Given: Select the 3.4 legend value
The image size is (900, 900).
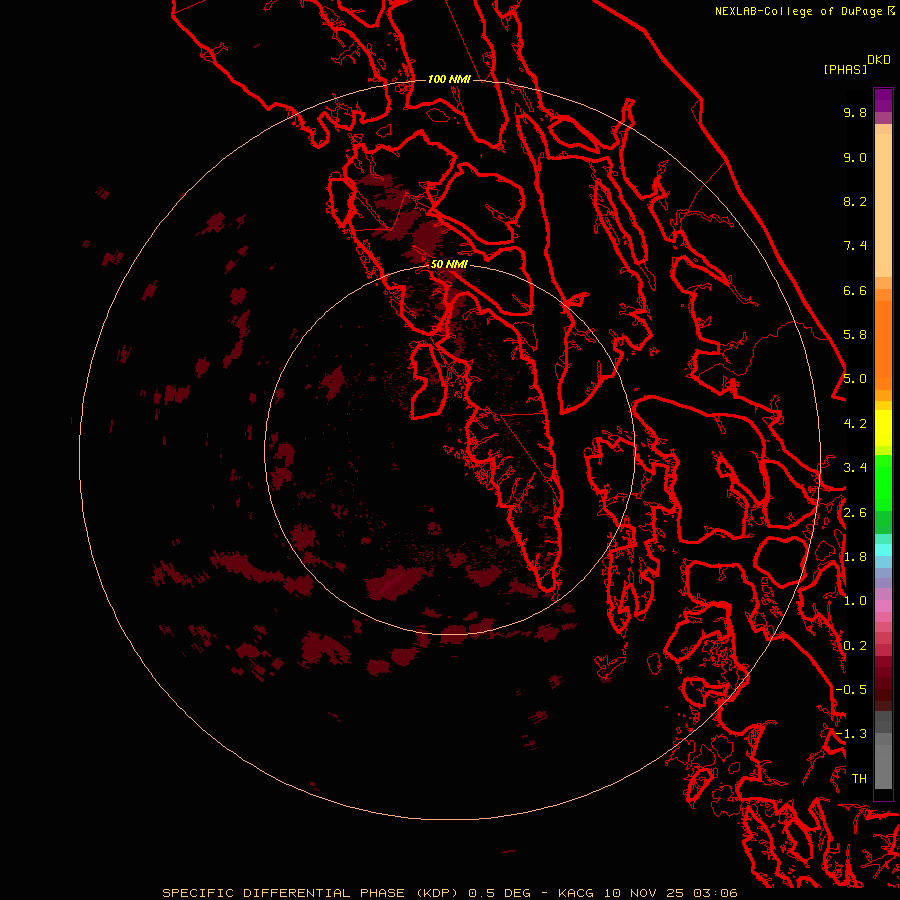Looking at the screenshot, I should click(x=855, y=468).
